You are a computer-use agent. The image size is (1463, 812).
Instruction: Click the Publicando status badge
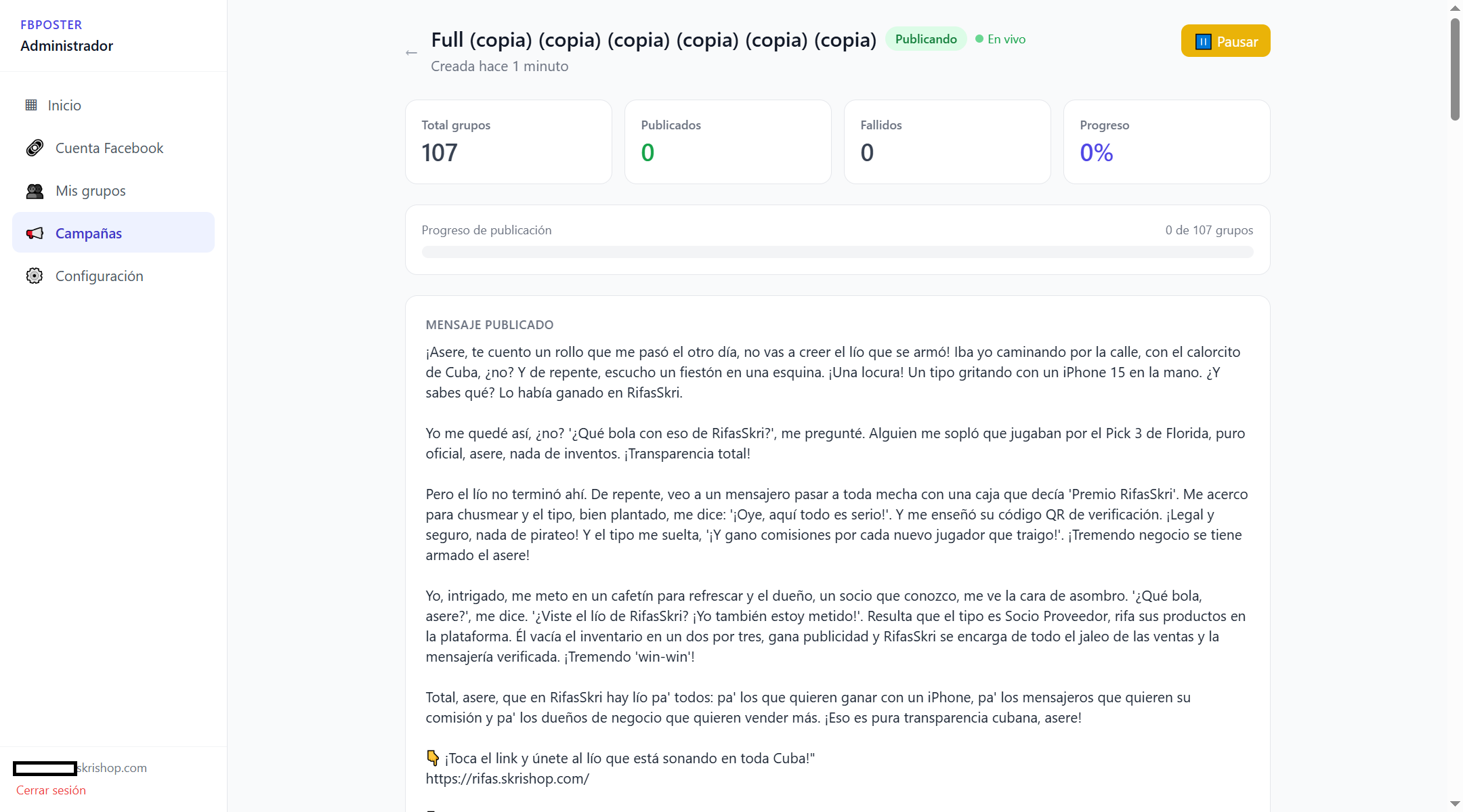[x=926, y=39]
